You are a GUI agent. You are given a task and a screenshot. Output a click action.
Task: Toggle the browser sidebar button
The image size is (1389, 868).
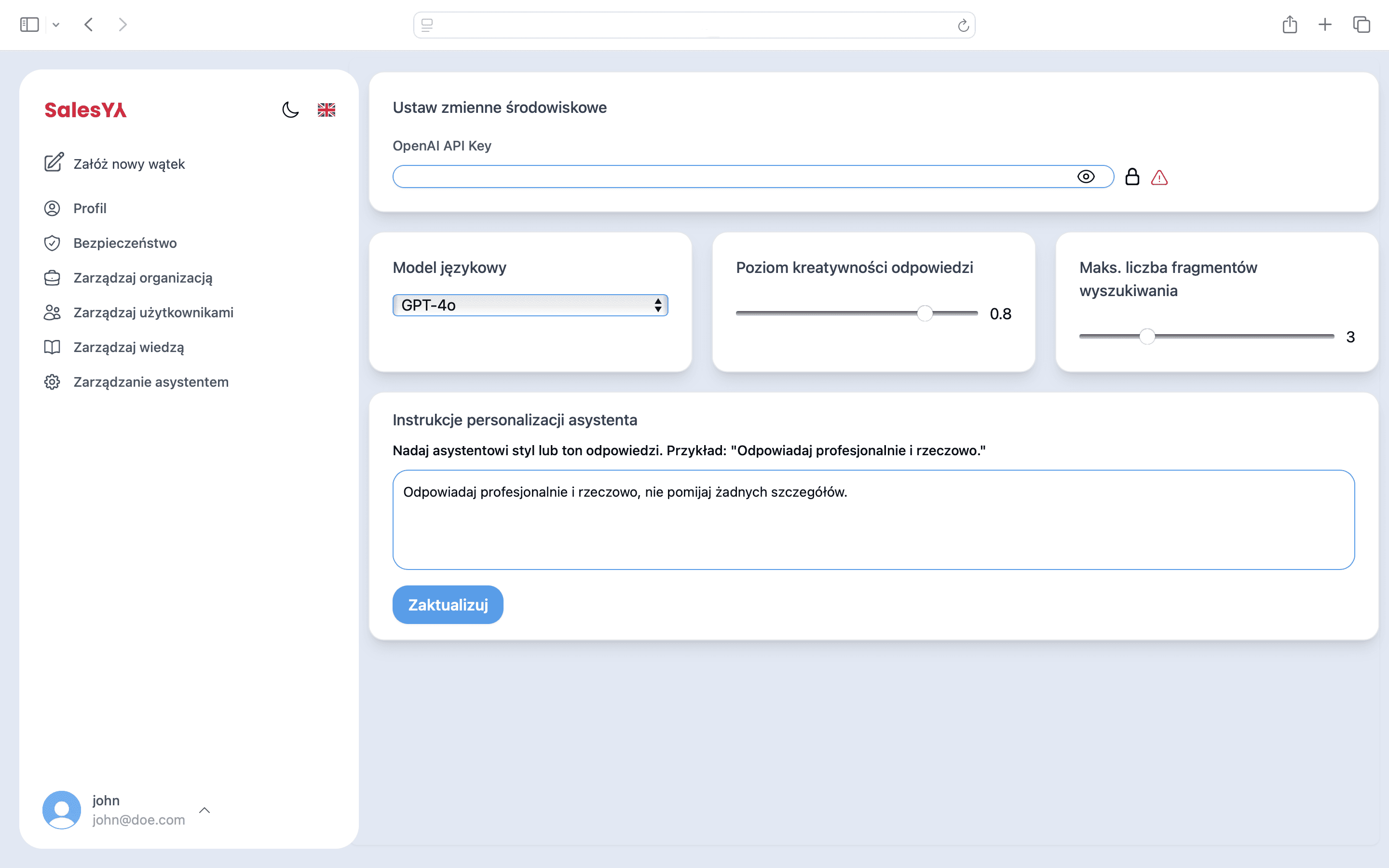[29, 25]
